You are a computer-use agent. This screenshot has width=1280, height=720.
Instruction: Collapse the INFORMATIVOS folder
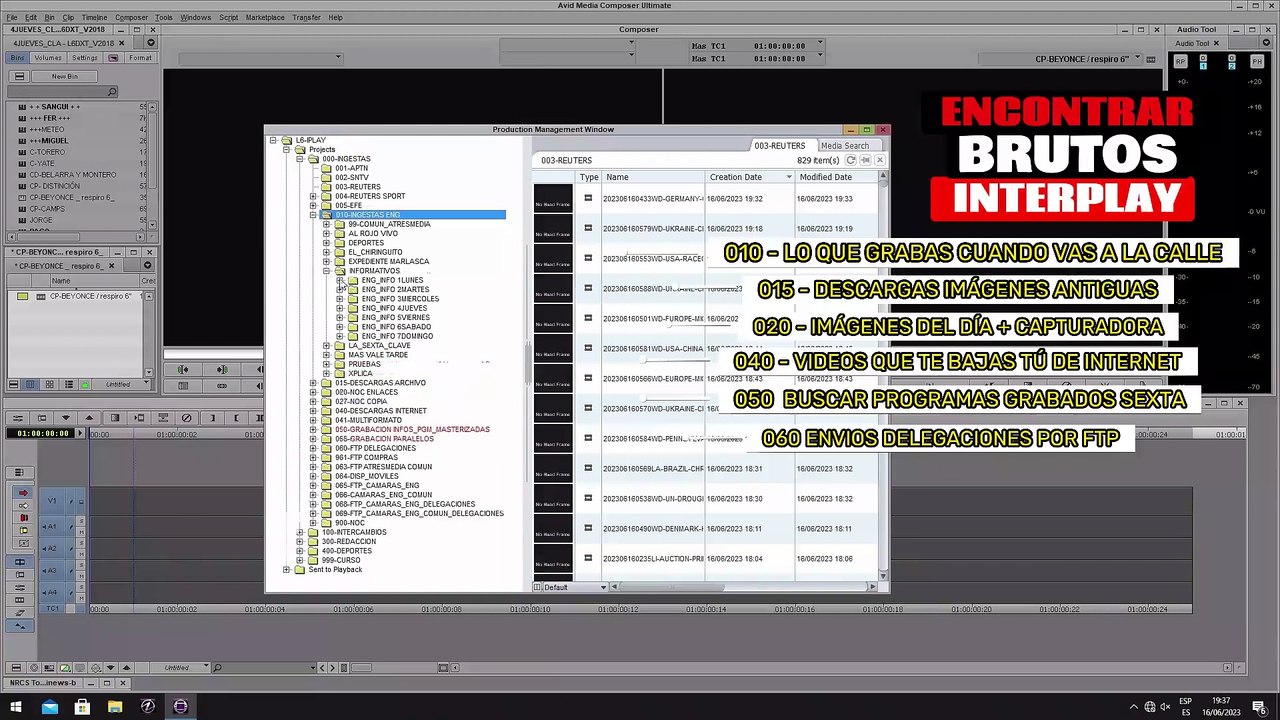coord(326,271)
